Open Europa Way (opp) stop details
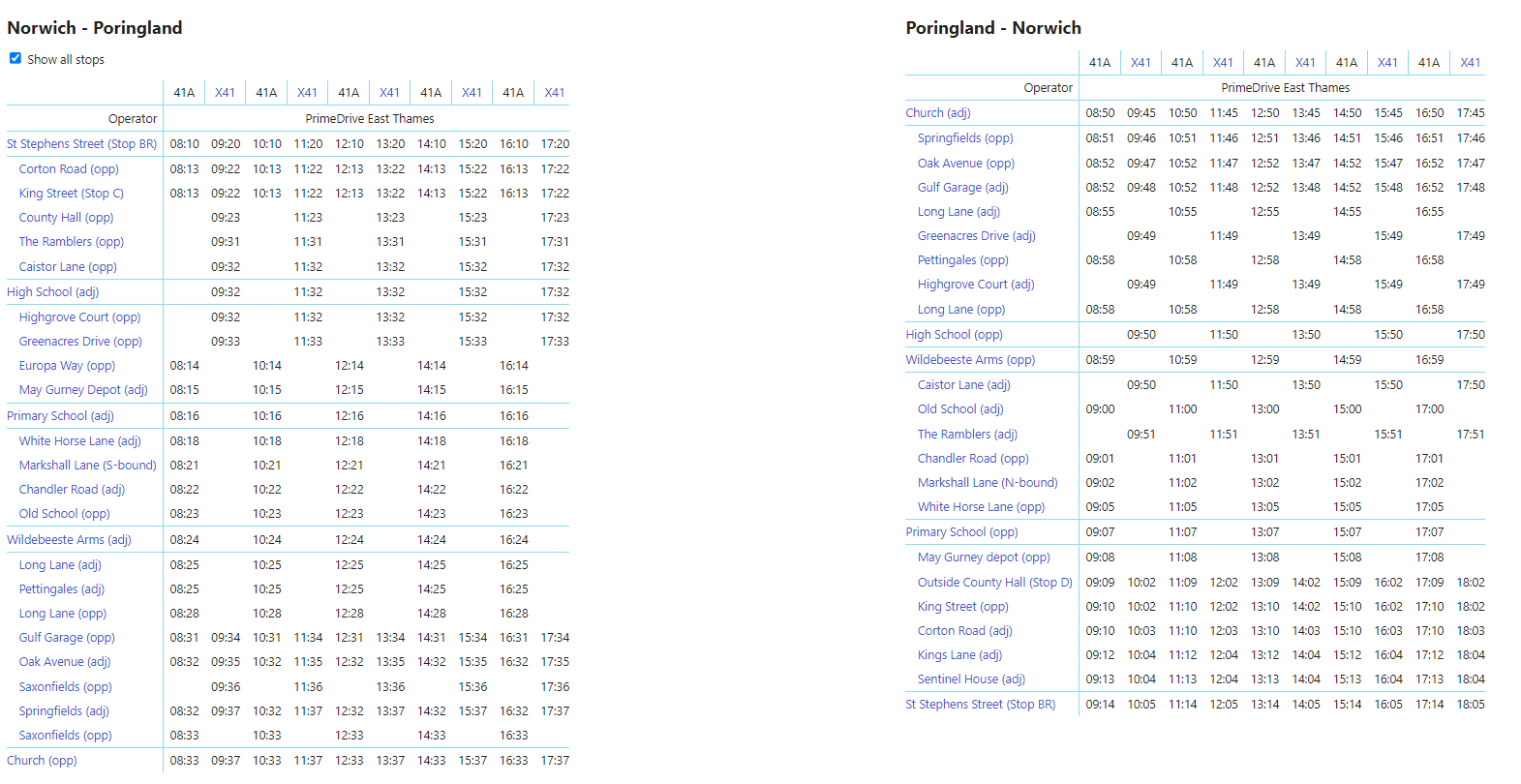The image size is (1521, 784). coord(67,366)
